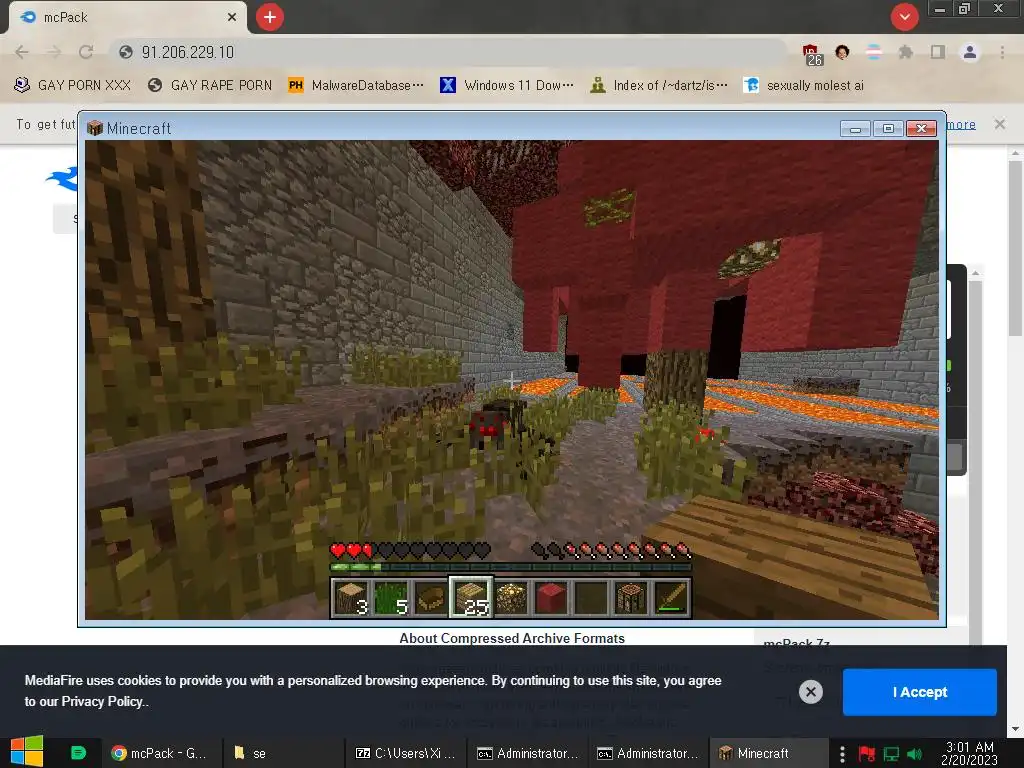The image size is (1024, 768).
Task: Click the clock showing 3:01 AM
Action: pyautogui.click(x=970, y=753)
